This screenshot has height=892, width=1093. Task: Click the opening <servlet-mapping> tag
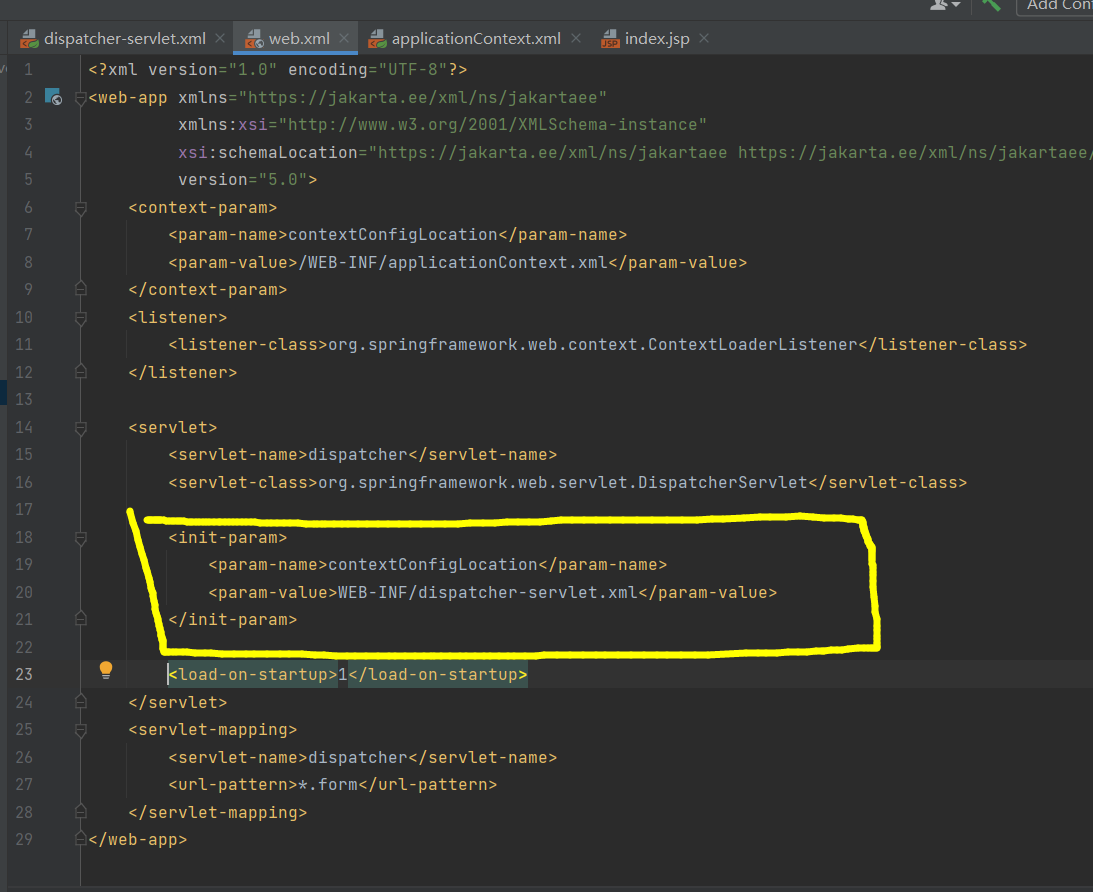coord(213,730)
